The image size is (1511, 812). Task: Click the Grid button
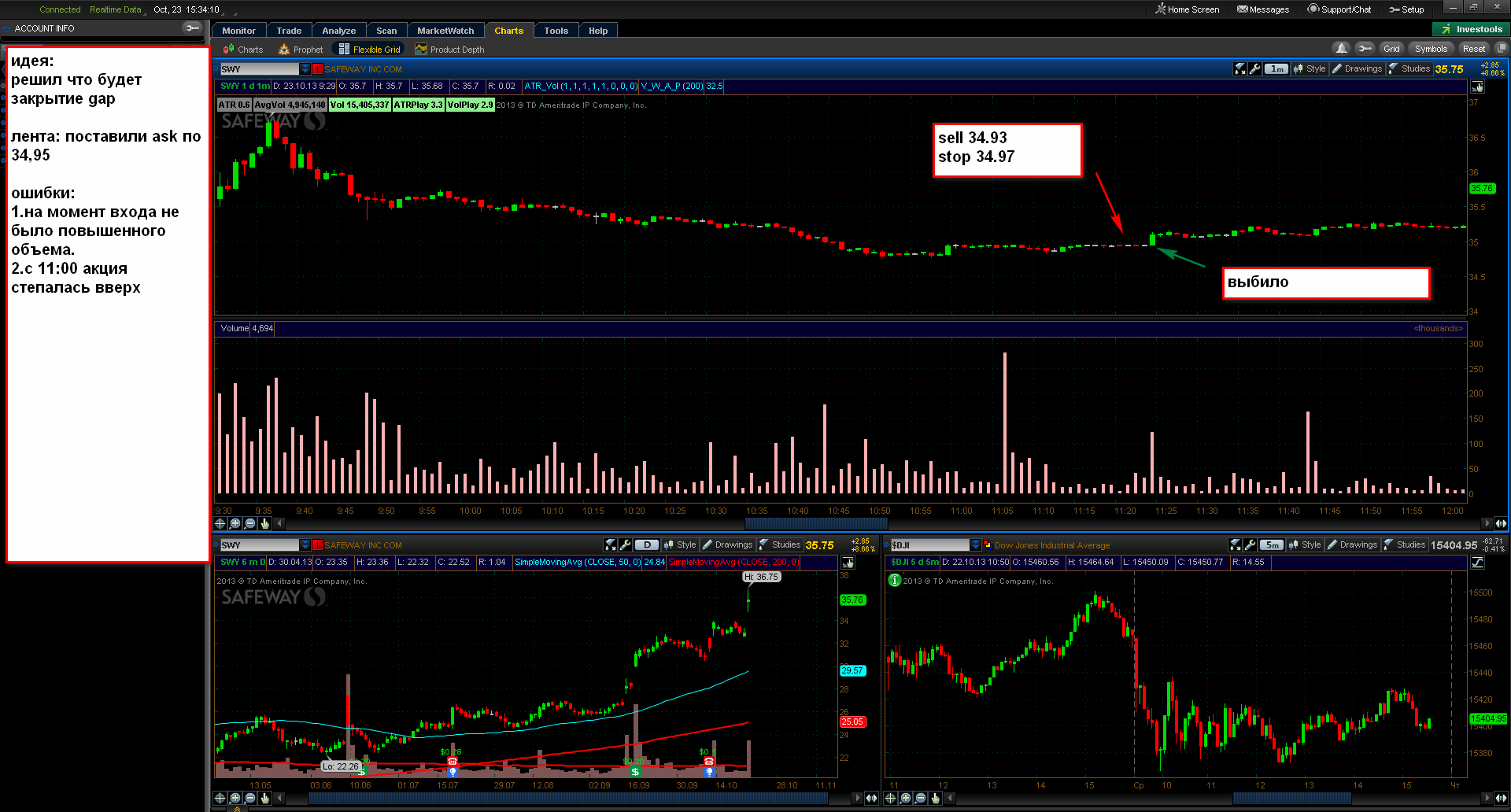[1391, 49]
